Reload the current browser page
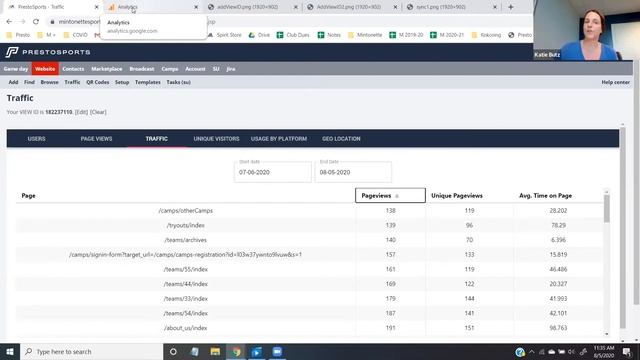The width and height of the screenshot is (640, 360). coord(36,22)
